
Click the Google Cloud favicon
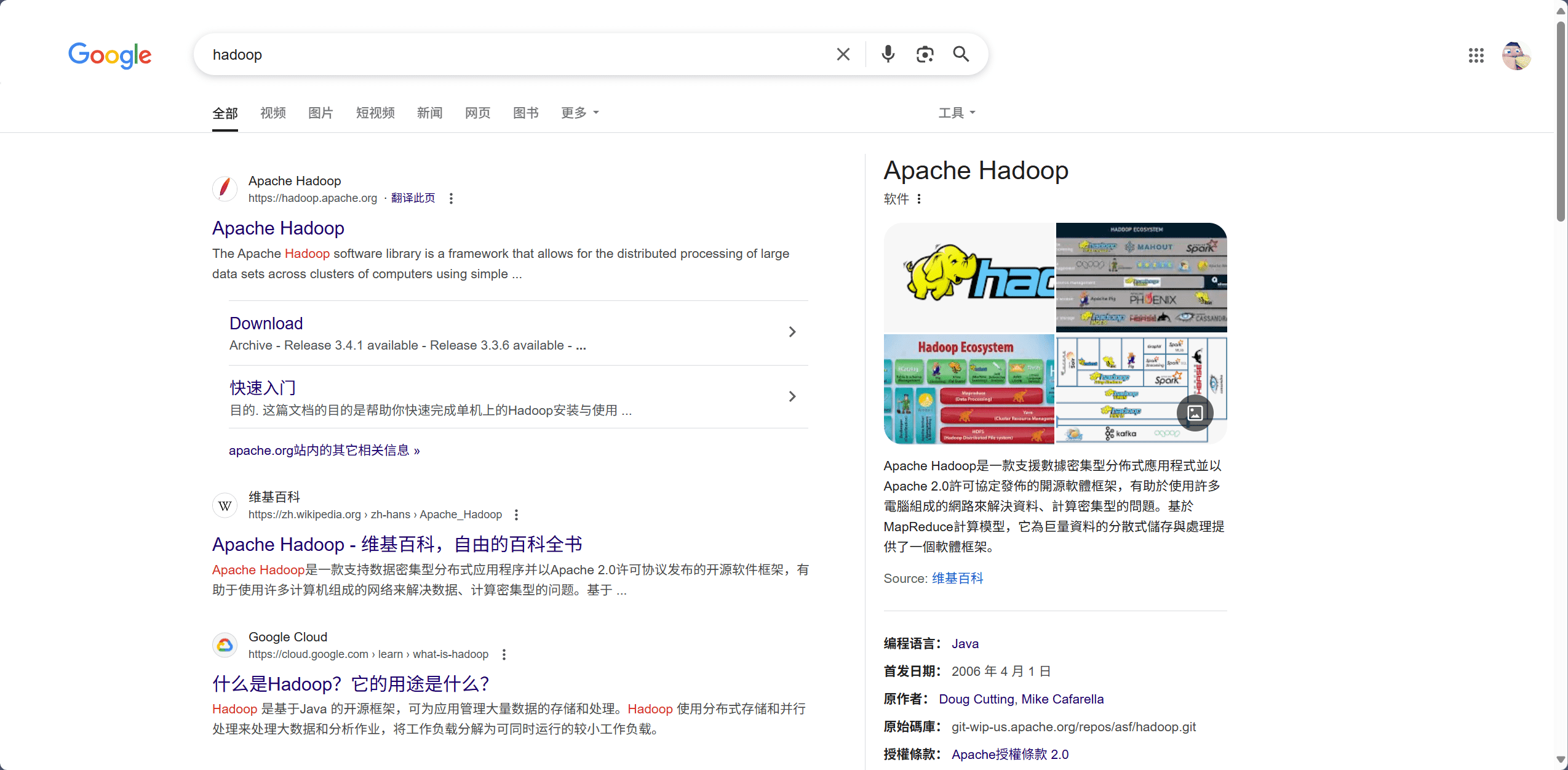(x=225, y=644)
